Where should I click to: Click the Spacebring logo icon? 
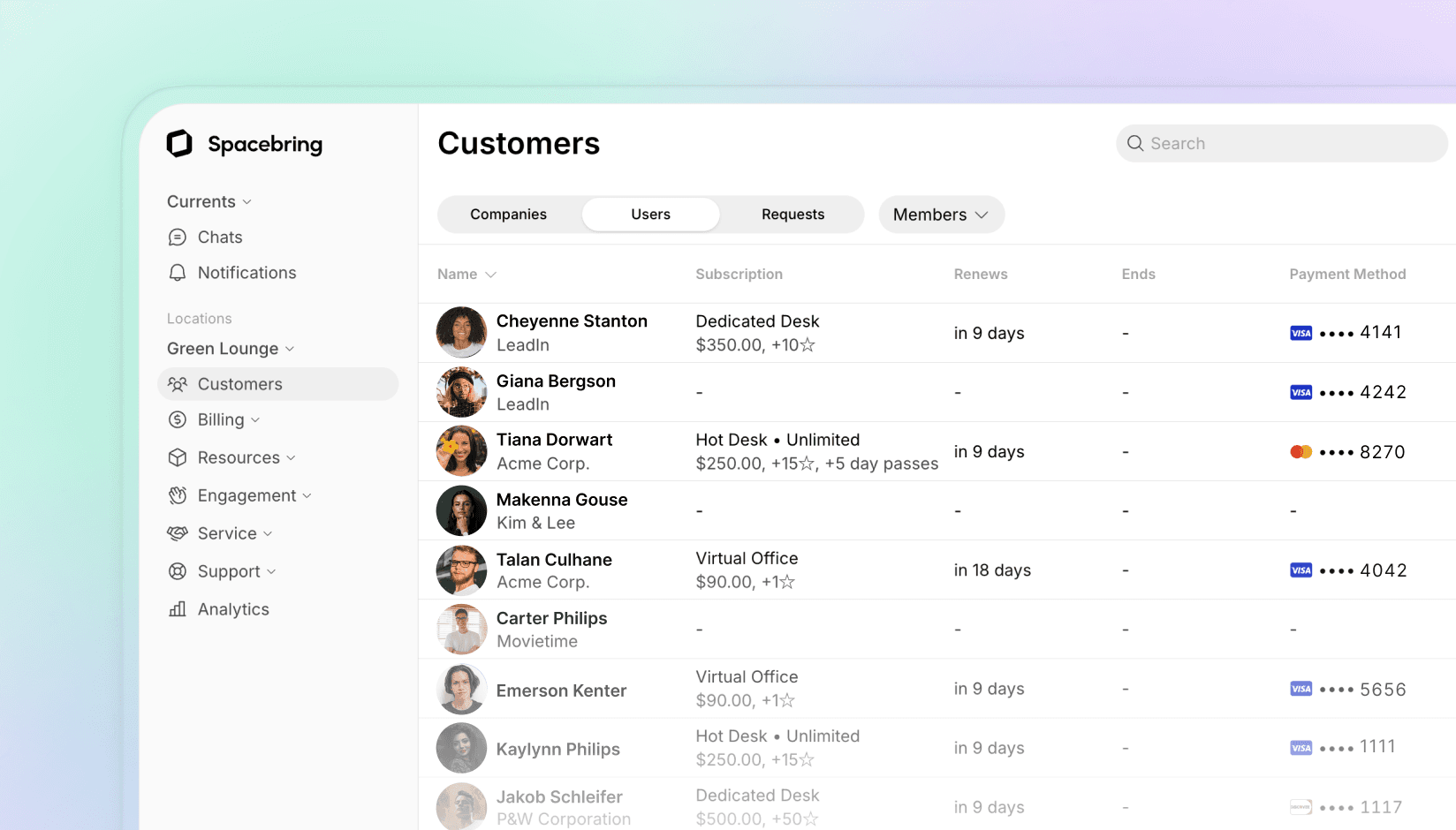click(x=179, y=143)
